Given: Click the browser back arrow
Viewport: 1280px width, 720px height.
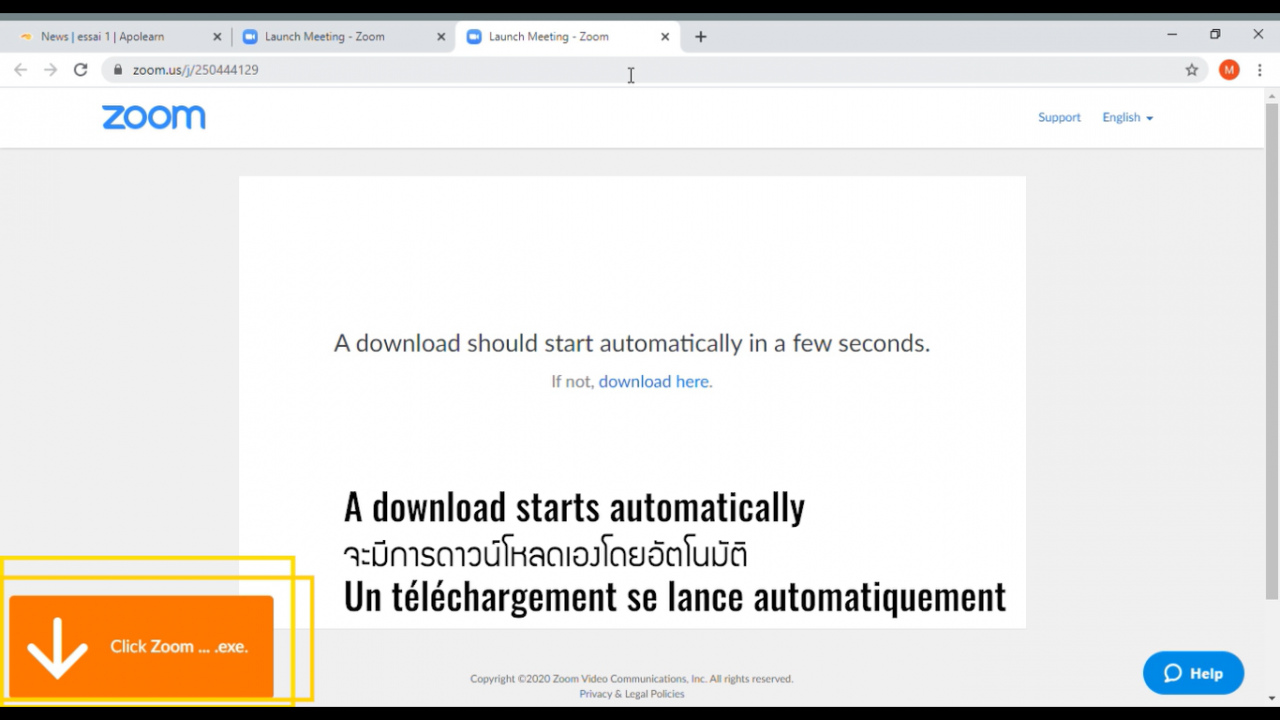Looking at the screenshot, I should (21, 70).
